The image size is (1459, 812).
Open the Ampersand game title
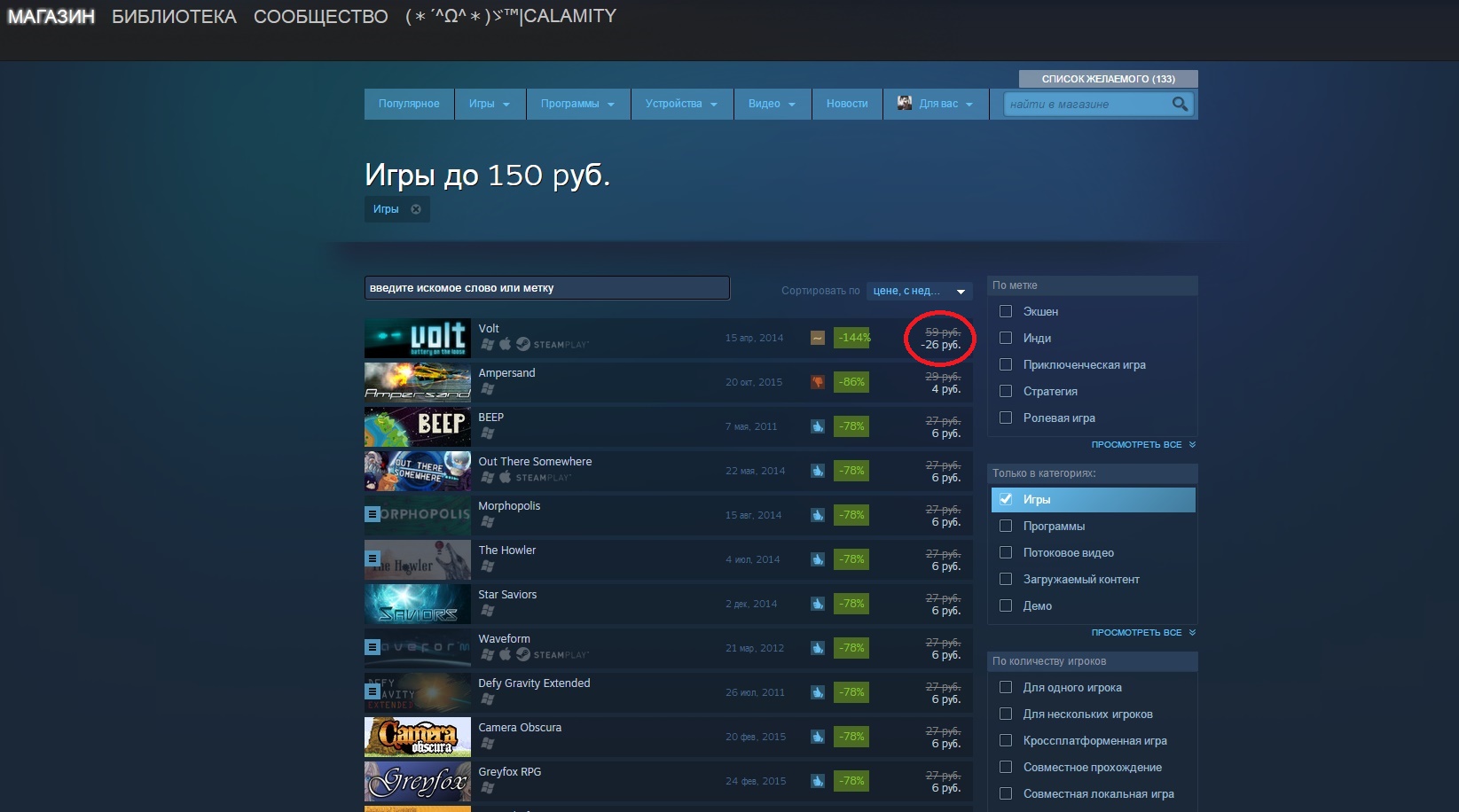(506, 373)
